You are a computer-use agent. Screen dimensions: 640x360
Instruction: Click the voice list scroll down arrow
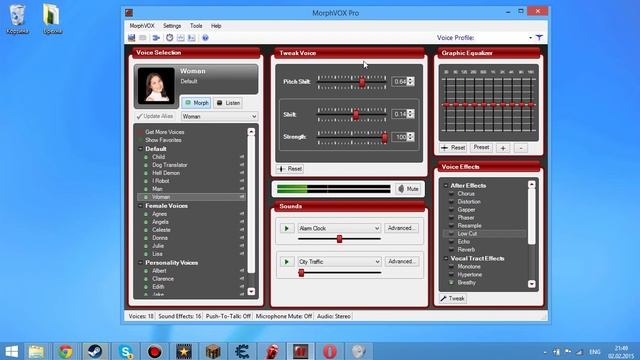point(251,291)
